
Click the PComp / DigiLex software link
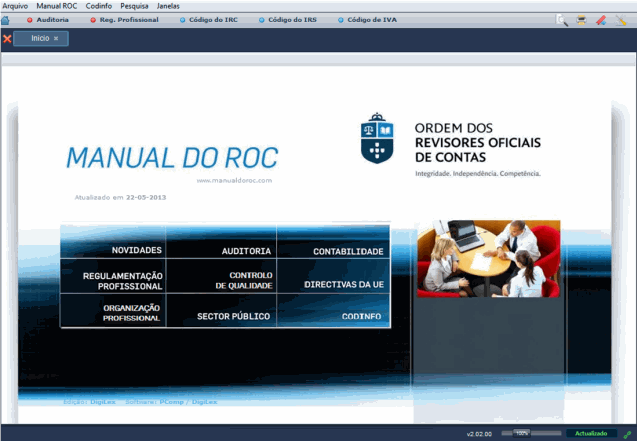point(188,402)
